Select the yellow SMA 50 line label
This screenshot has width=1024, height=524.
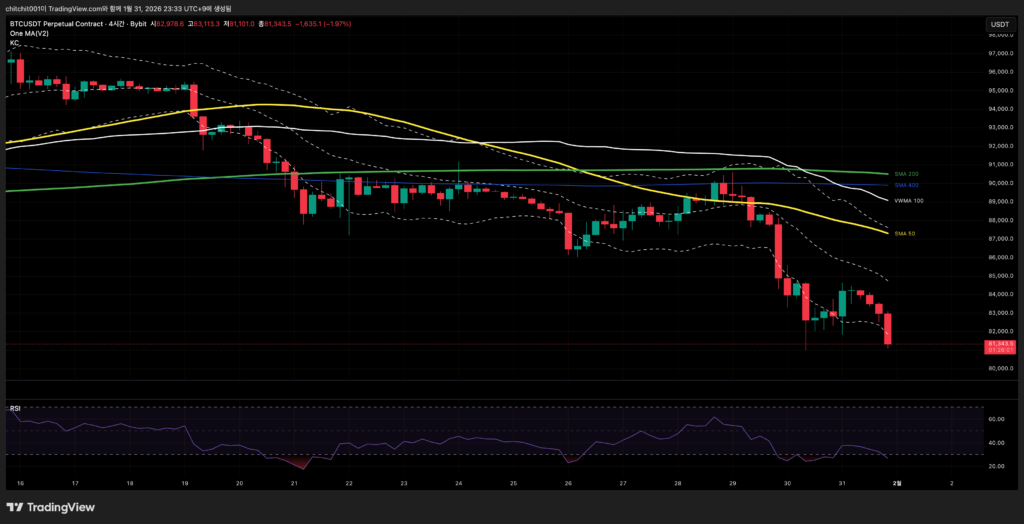tap(904, 233)
